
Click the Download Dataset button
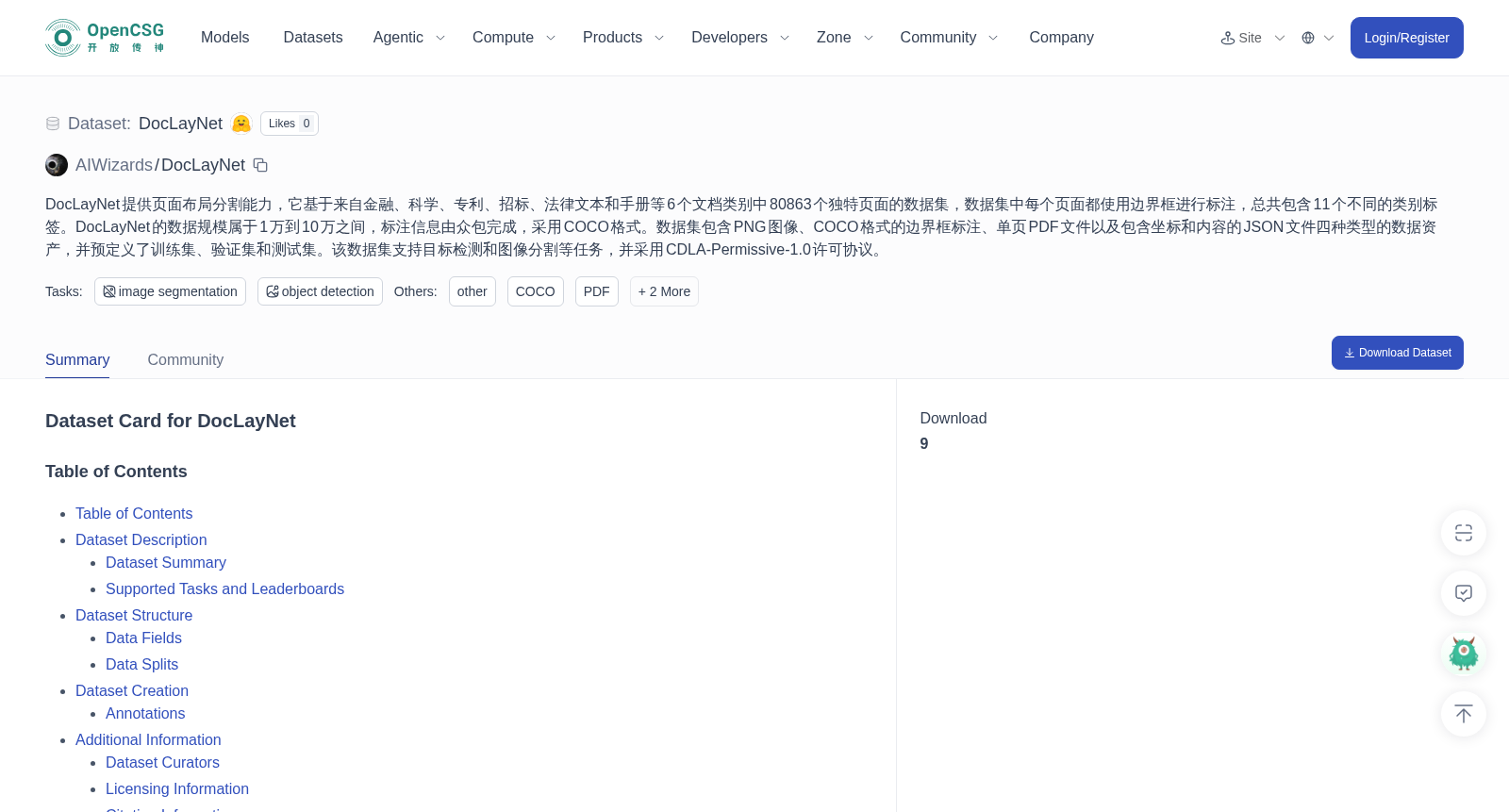click(x=1398, y=353)
